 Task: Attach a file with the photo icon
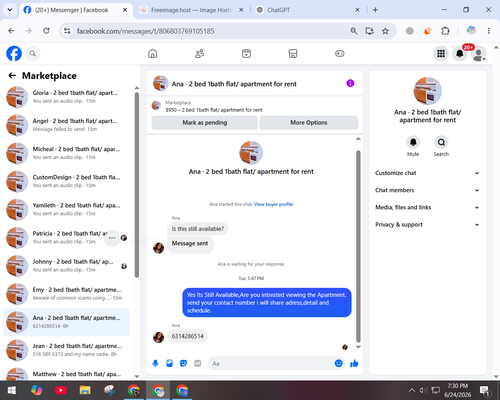(x=169, y=363)
